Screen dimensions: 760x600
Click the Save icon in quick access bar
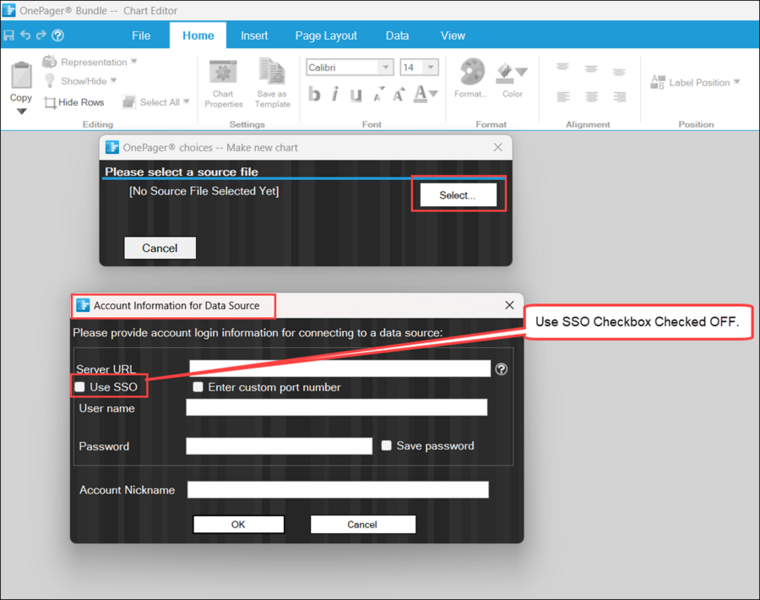[x=9, y=35]
